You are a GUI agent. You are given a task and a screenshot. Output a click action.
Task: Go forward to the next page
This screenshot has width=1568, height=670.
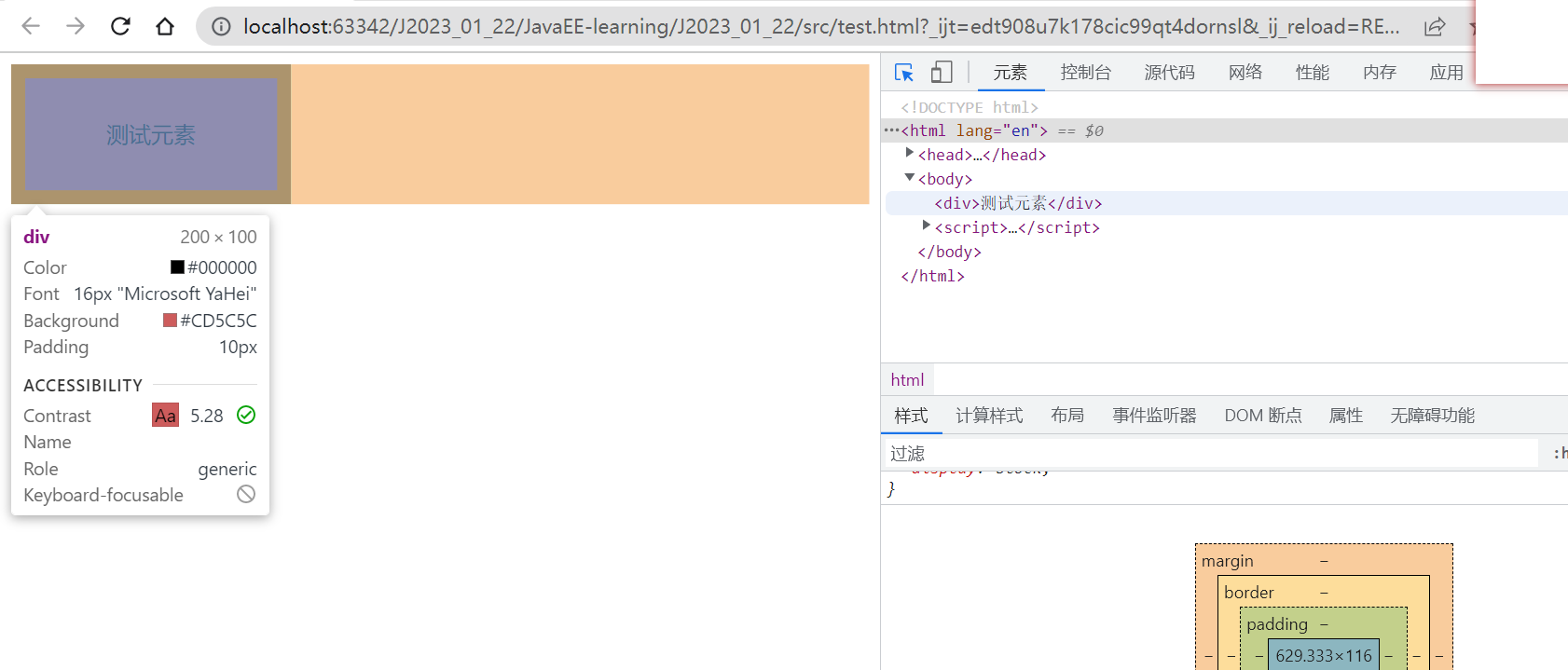coord(76,26)
